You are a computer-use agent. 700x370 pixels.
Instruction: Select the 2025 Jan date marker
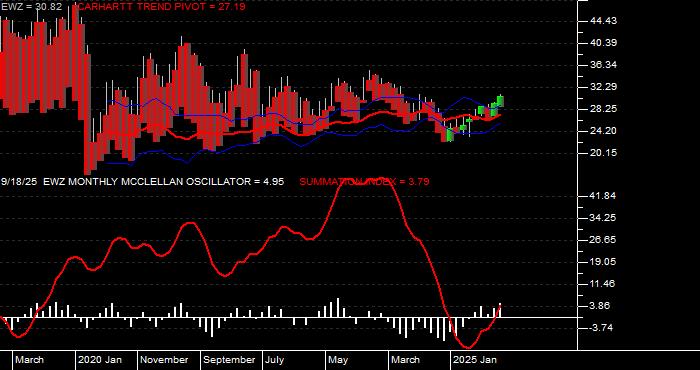click(475, 360)
